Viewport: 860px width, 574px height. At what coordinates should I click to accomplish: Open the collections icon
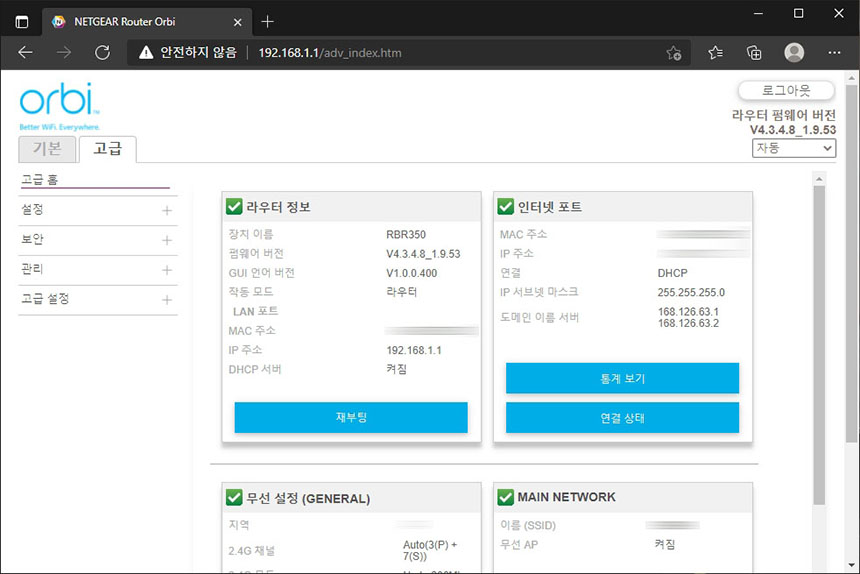(754, 53)
